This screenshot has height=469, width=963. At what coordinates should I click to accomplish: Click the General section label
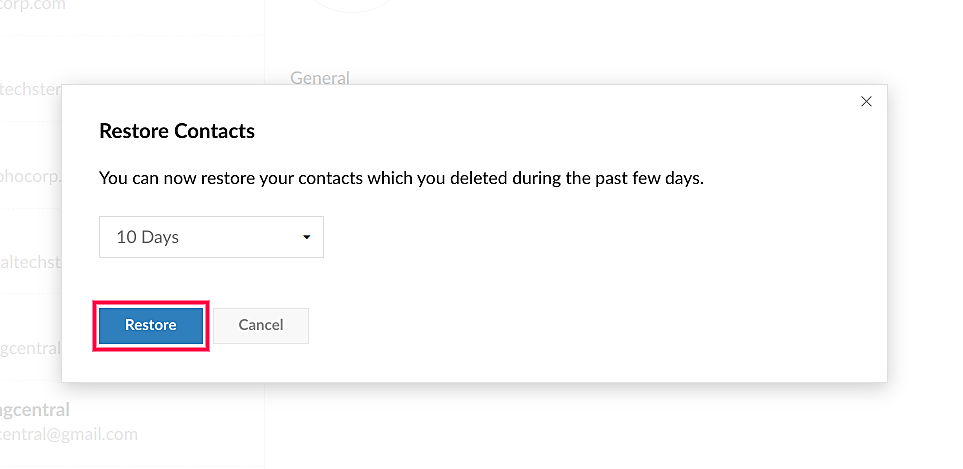(319, 77)
